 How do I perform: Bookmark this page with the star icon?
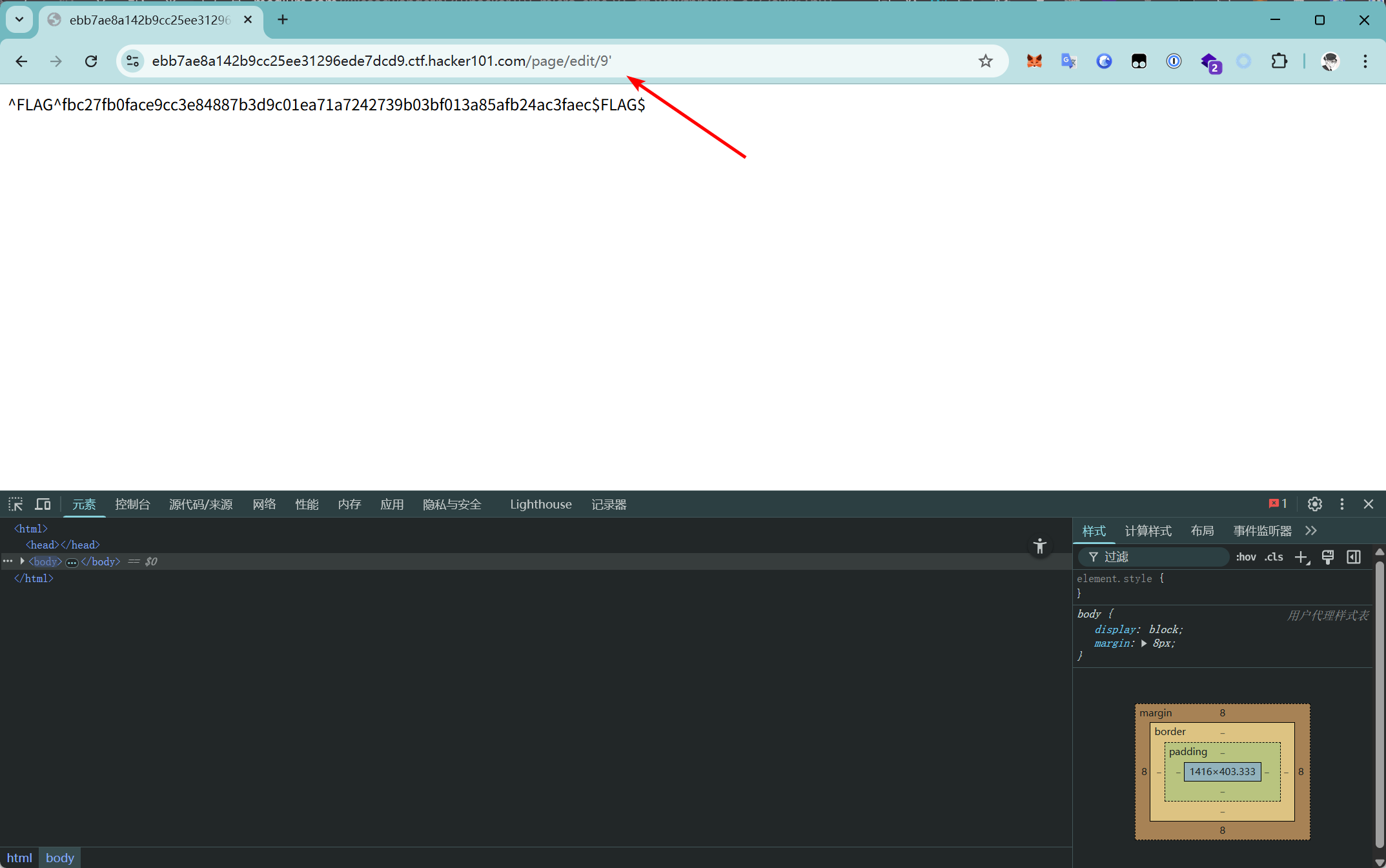pyautogui.click(x=985, y=61)
